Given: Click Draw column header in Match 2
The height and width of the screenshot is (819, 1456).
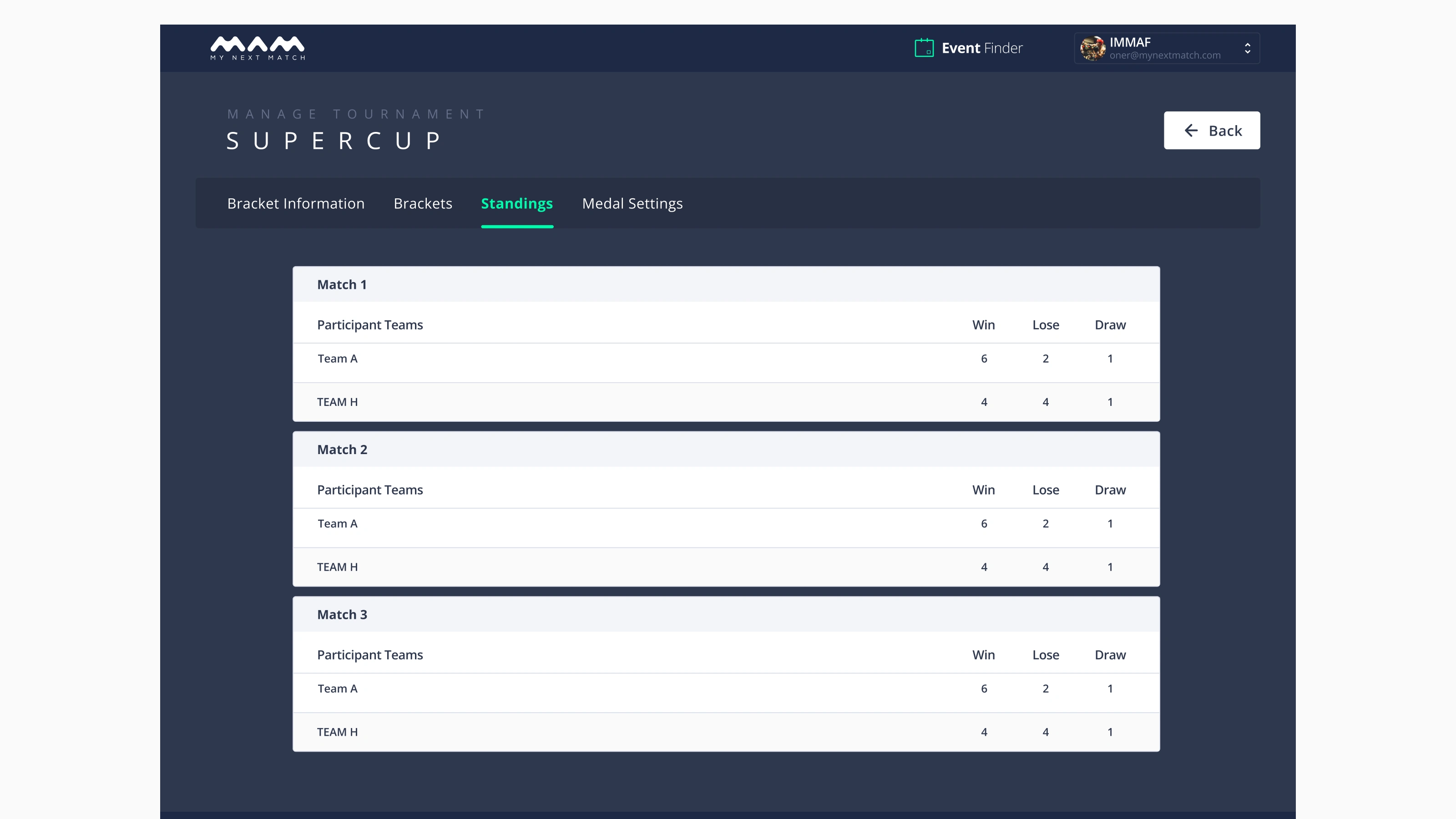Looking at the screenshot, I should [1110, 490].
